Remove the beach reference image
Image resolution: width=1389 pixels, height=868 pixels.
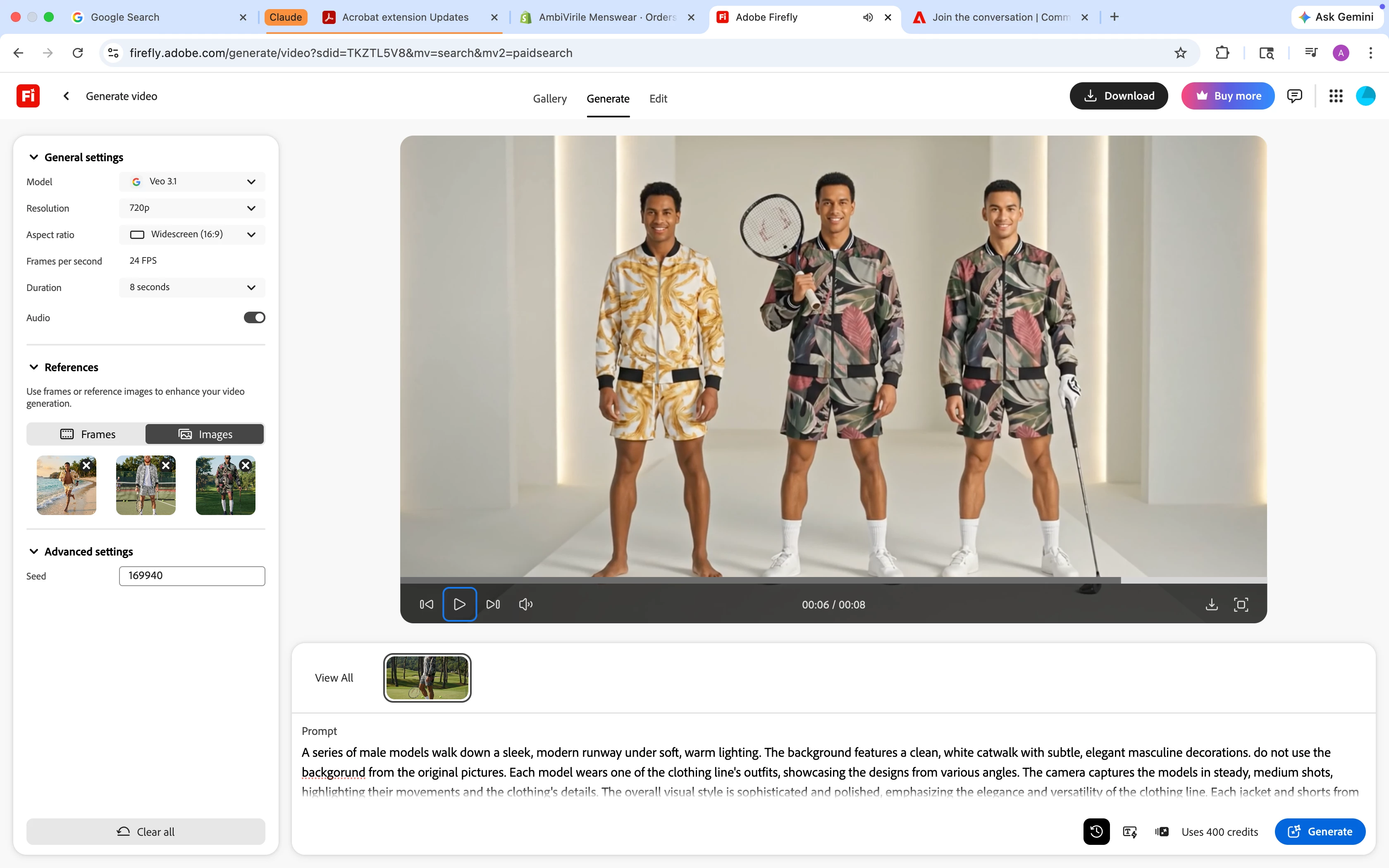point(86,465)
